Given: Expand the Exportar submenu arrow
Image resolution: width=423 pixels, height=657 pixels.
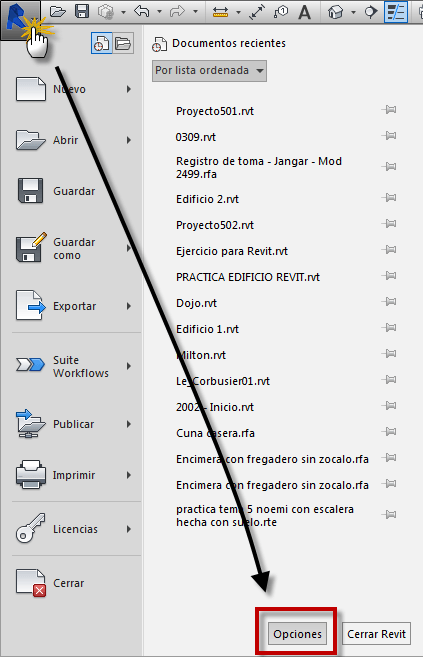Looking at the screenshot, I should point(129,306).
